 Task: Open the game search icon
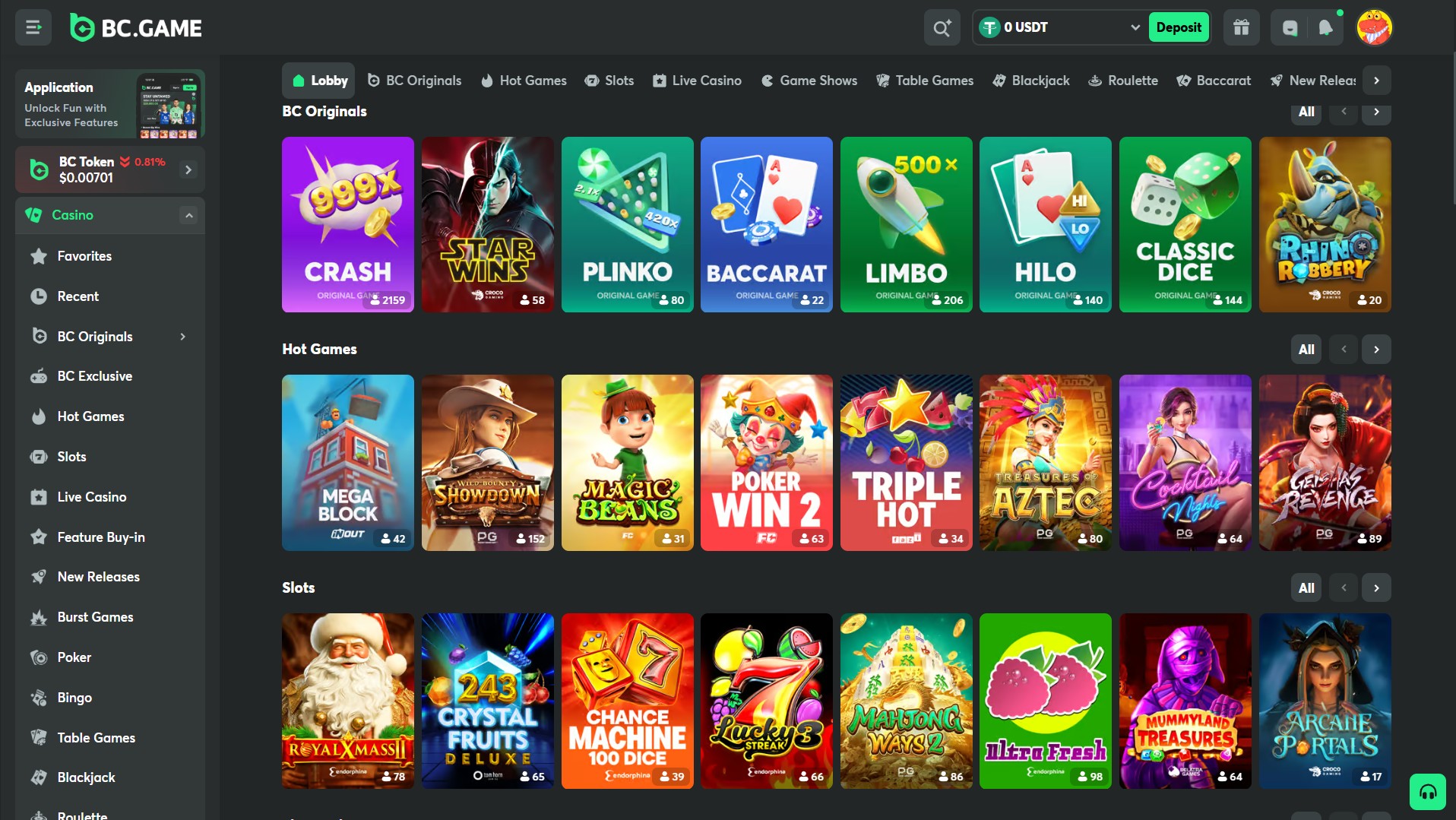click(x=942, y=28)
